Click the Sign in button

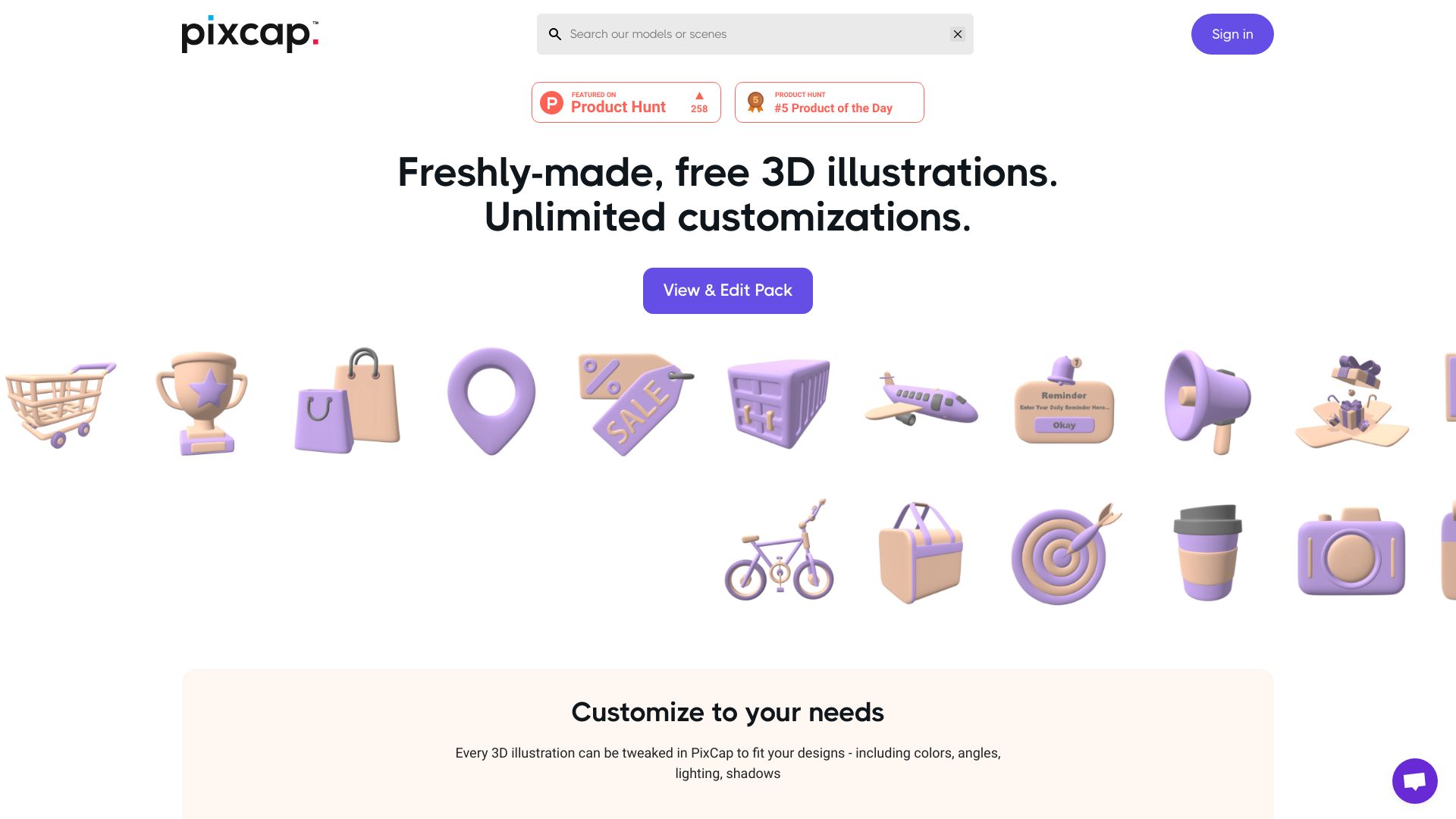click(1232, 34)
